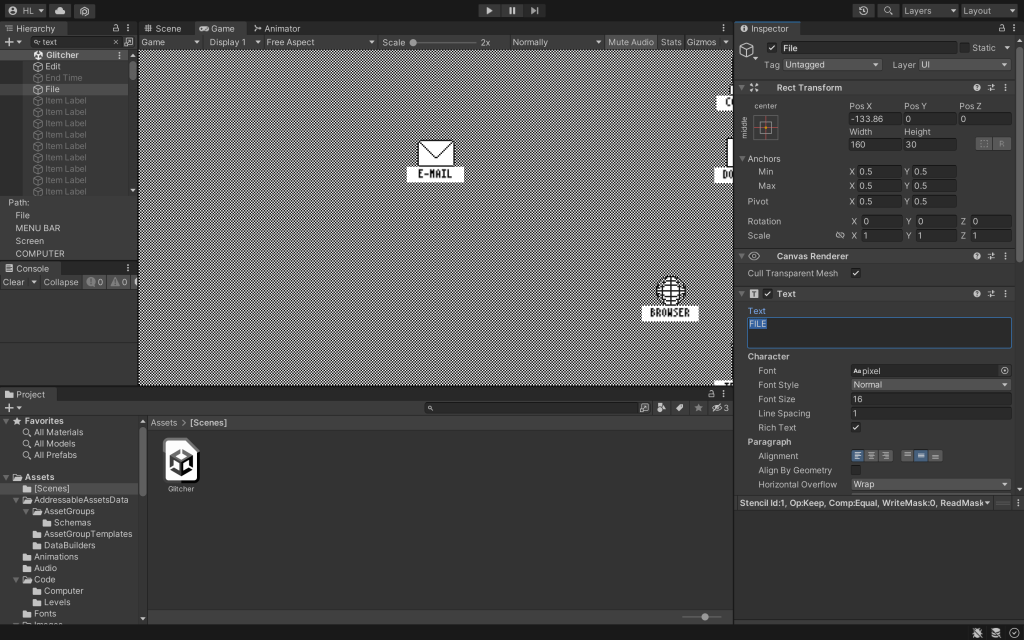Click the Console Clear button
This screenshot has width=1024, height=640.
pyautogui.click(x=14, y=282)
